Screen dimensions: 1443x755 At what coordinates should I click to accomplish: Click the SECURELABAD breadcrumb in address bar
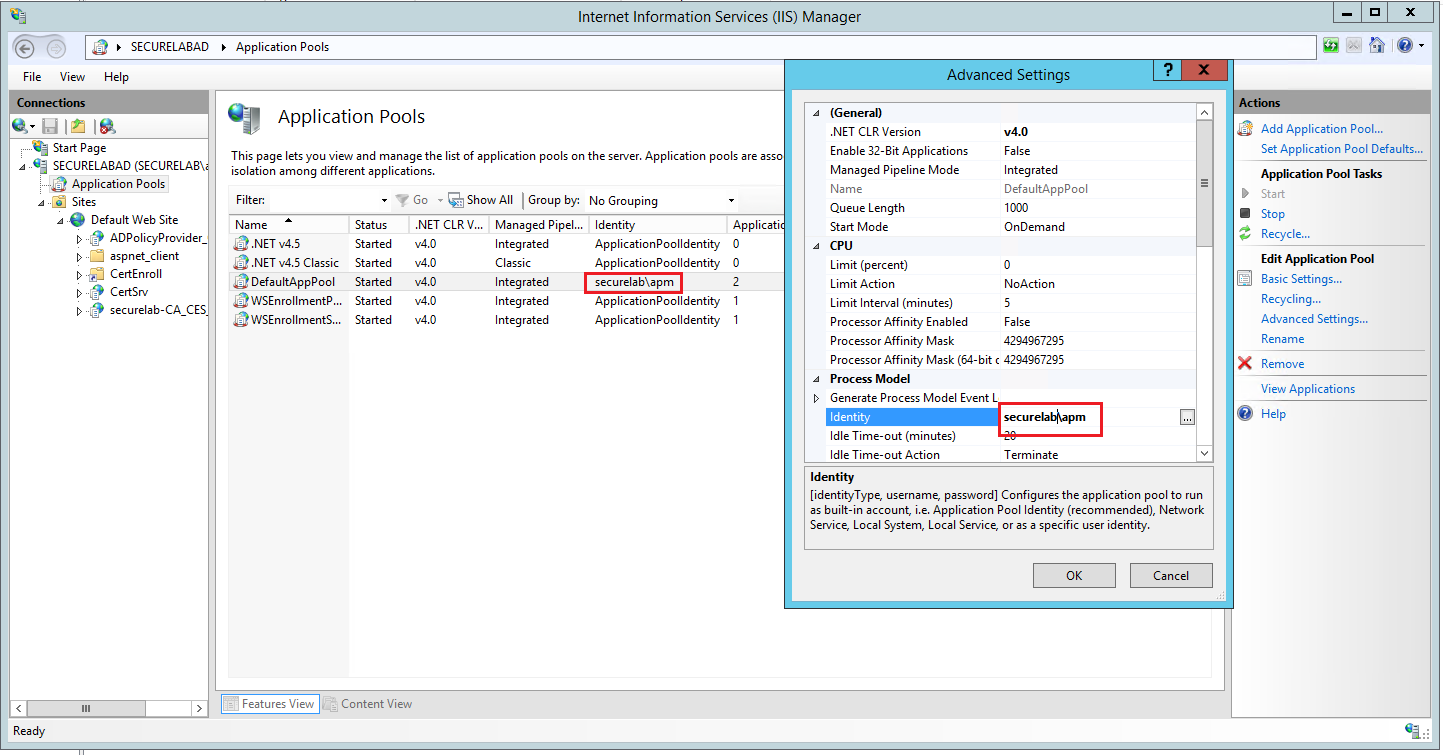[170, 47]
